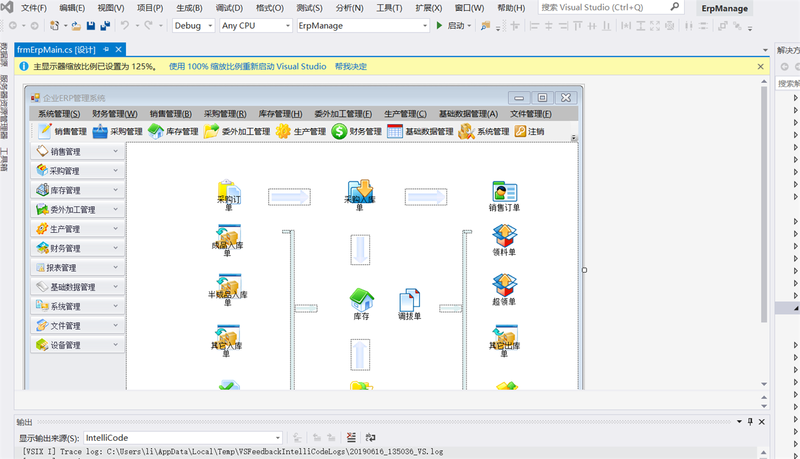
Task: Select the 其它入库单 icon on the canvas
Action: tap(228, 341)
